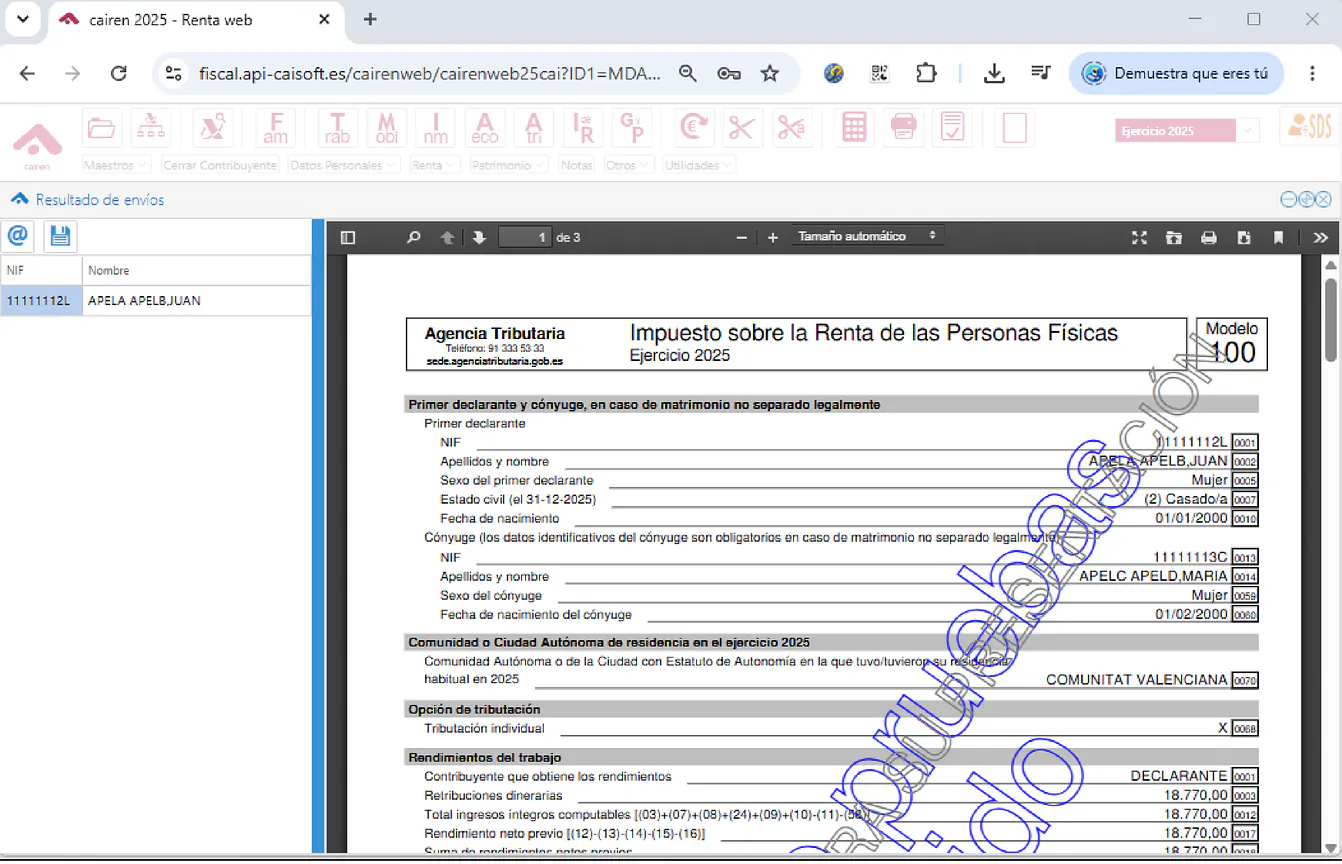Select the 'G P' gains and losses icon
This screenshot has width=1342, height=864.
click(x=633, y=128)
